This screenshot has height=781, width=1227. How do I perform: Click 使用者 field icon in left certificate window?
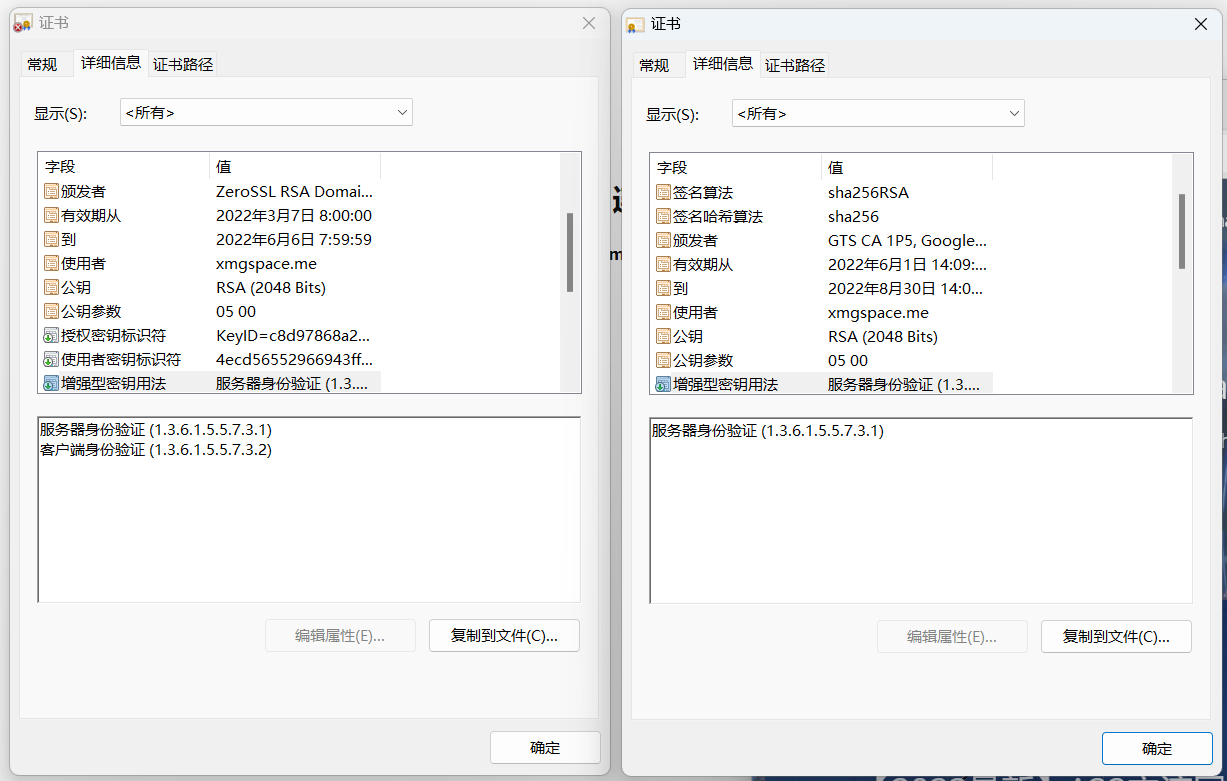coord(51,263)
